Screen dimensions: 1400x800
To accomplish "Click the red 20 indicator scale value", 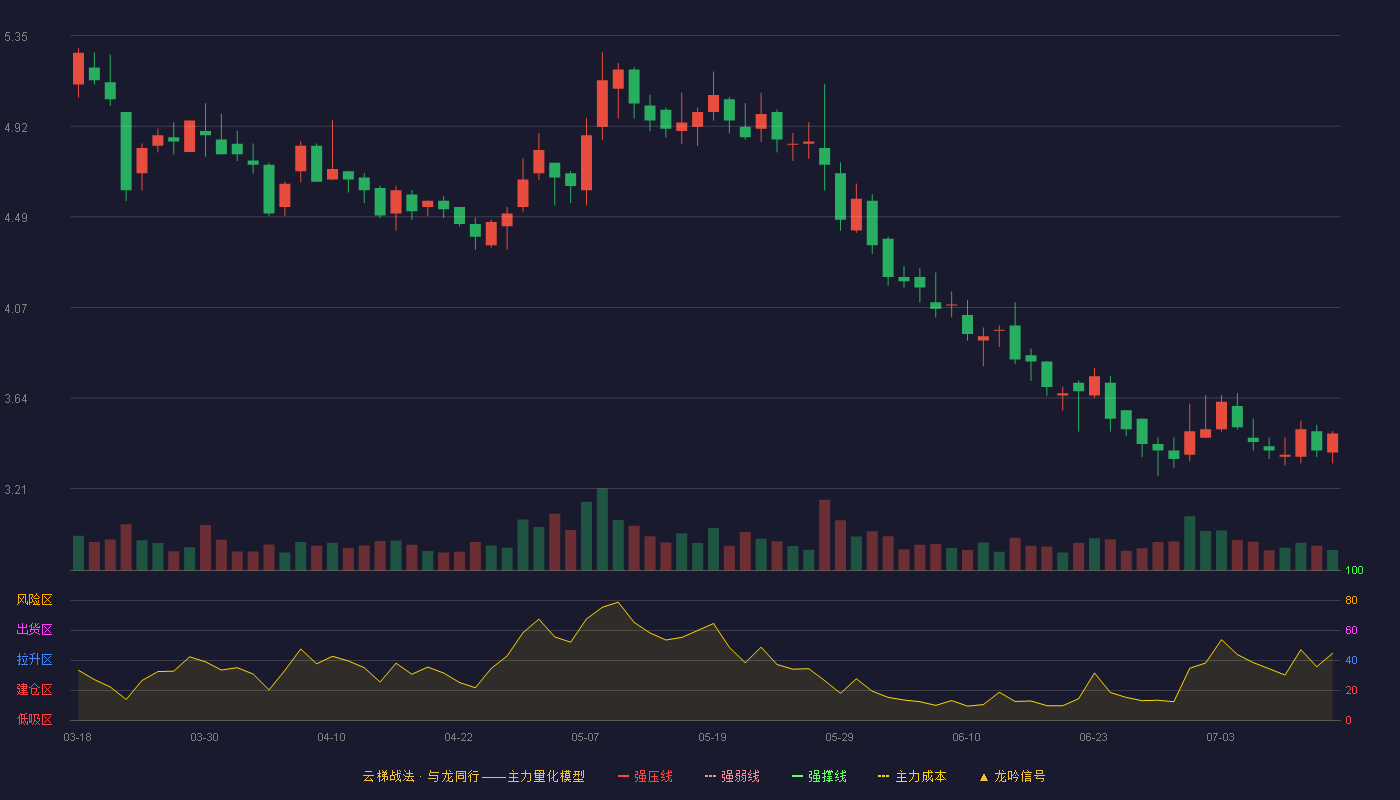I will click(1351, 690).
